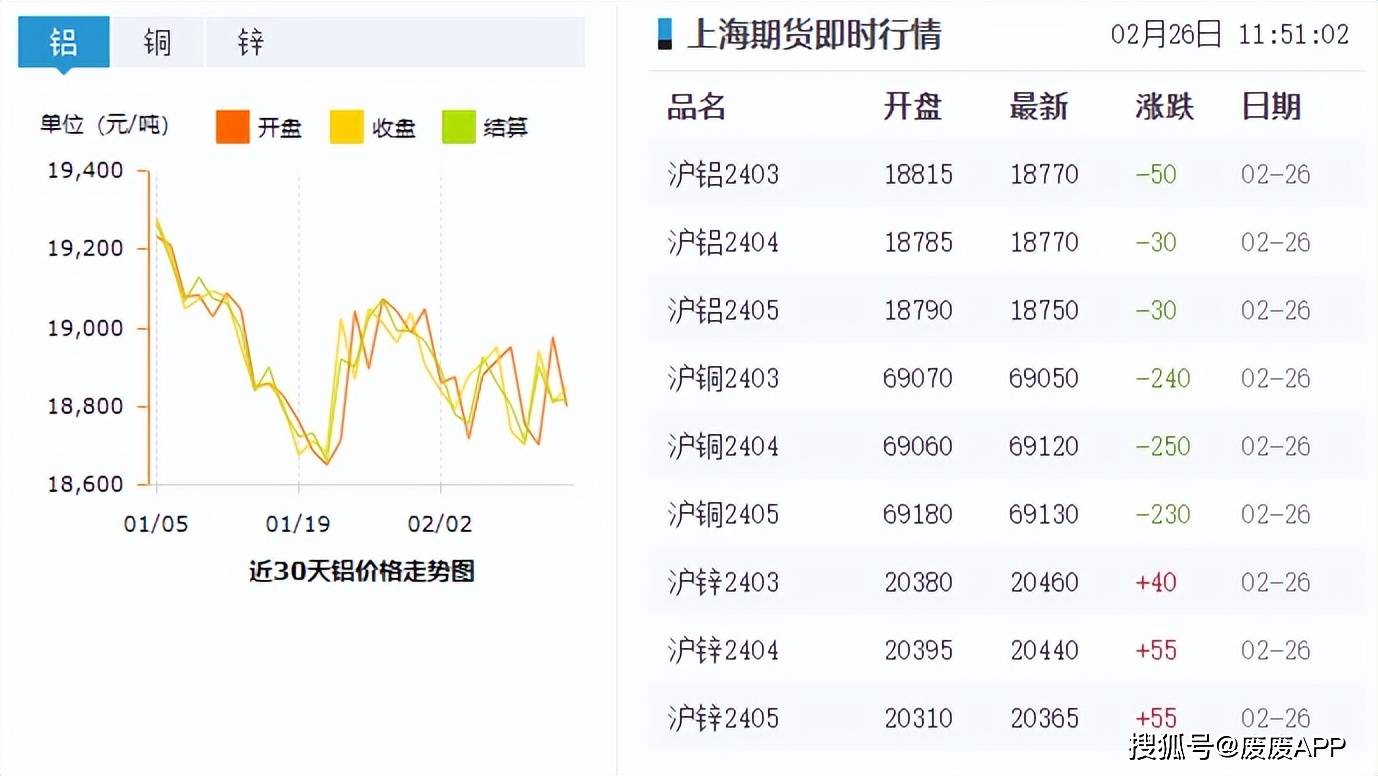This screenshot has width=1378, height=776.
Task: Select the 沪铝2405 row name
Action: pos(723,311)
